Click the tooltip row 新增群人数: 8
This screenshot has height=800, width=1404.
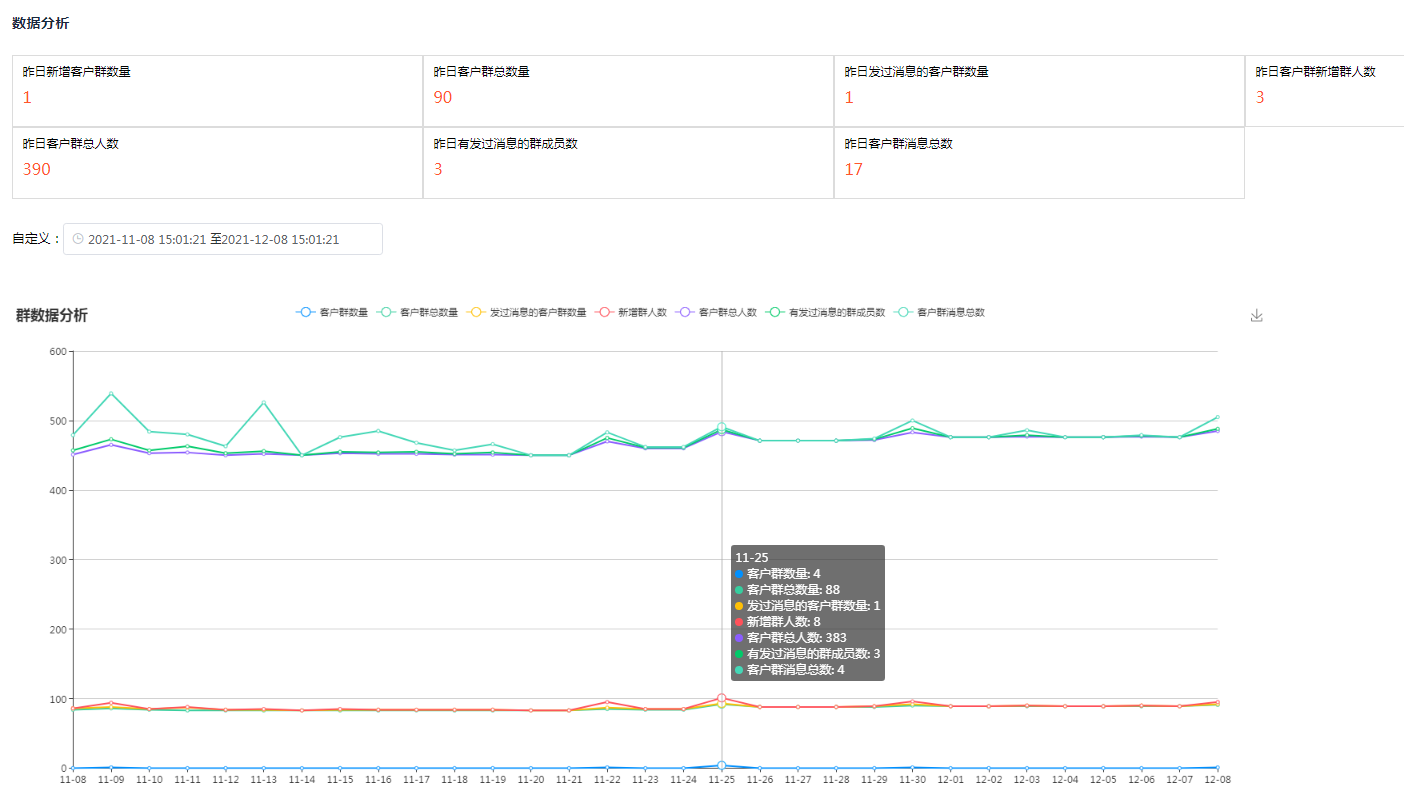click(x=777, y=621)
